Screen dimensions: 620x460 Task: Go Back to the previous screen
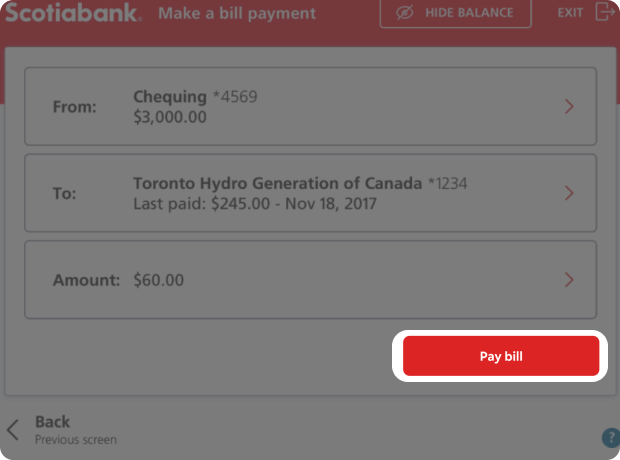tap(53, 422)
